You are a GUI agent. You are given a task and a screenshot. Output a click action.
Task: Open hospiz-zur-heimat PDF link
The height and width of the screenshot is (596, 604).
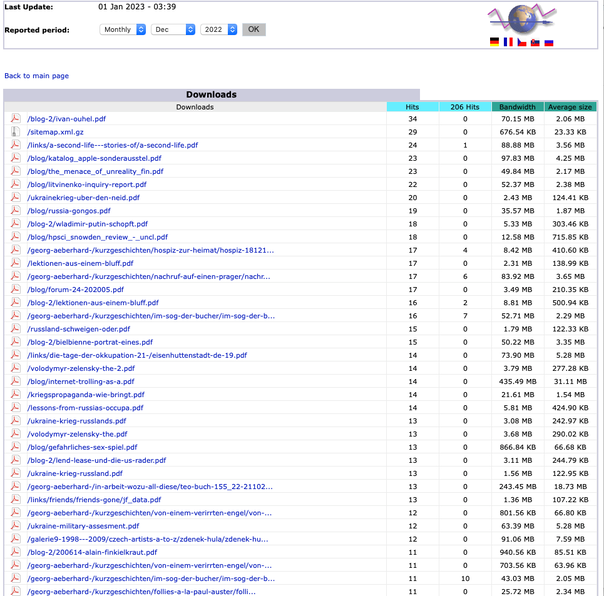click(x=151, y=250)
